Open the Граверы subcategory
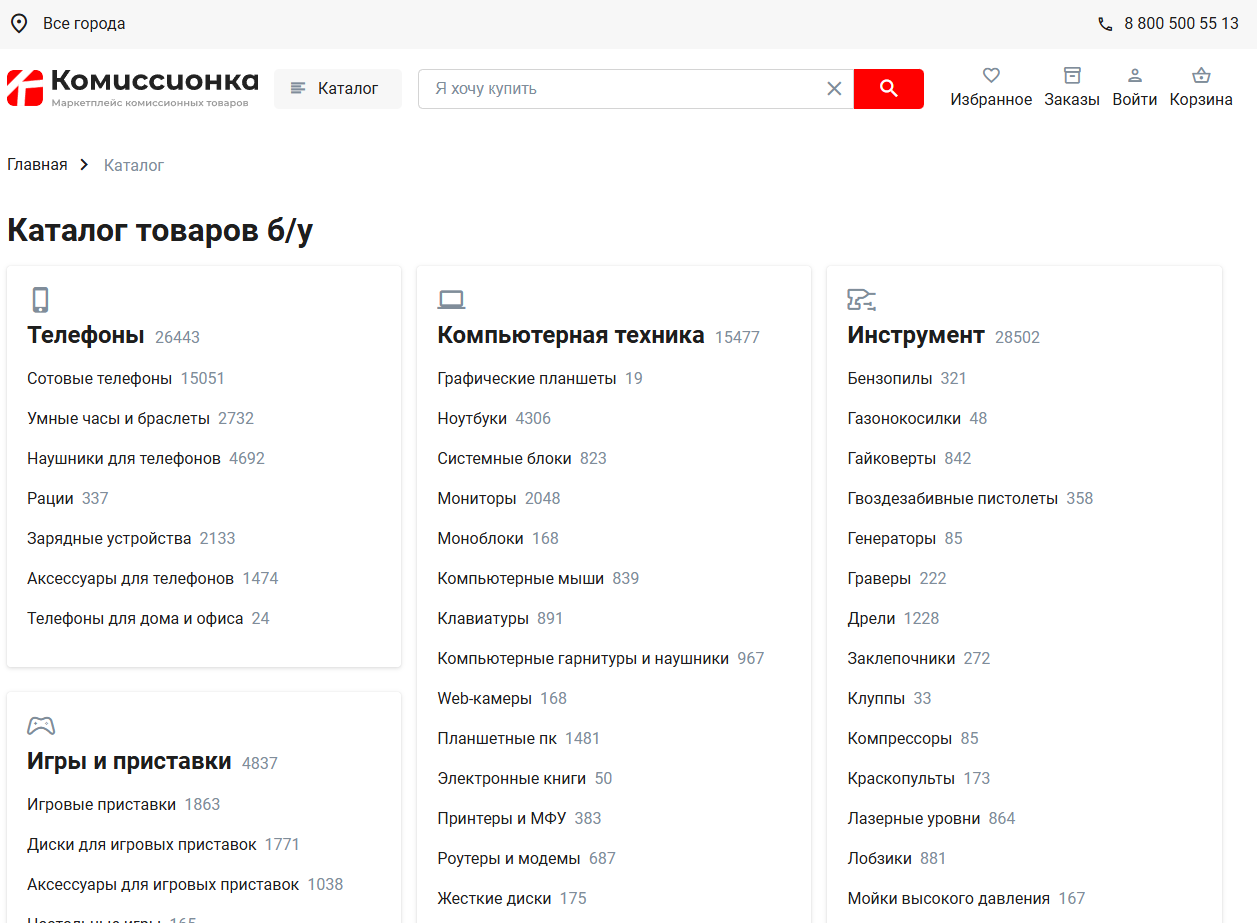 tap(879, 578)
